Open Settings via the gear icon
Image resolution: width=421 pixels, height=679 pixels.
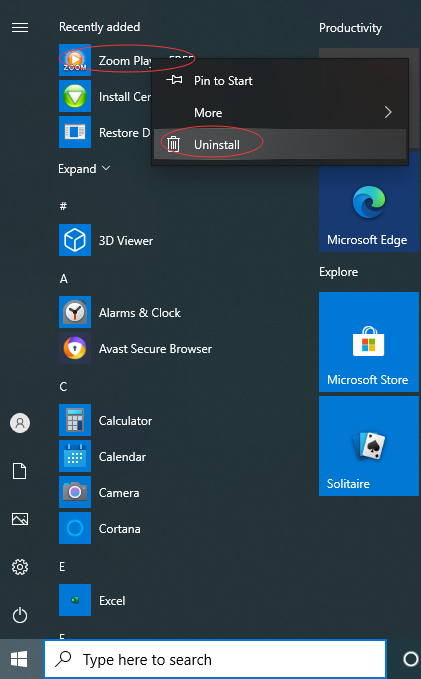(20, 567)
